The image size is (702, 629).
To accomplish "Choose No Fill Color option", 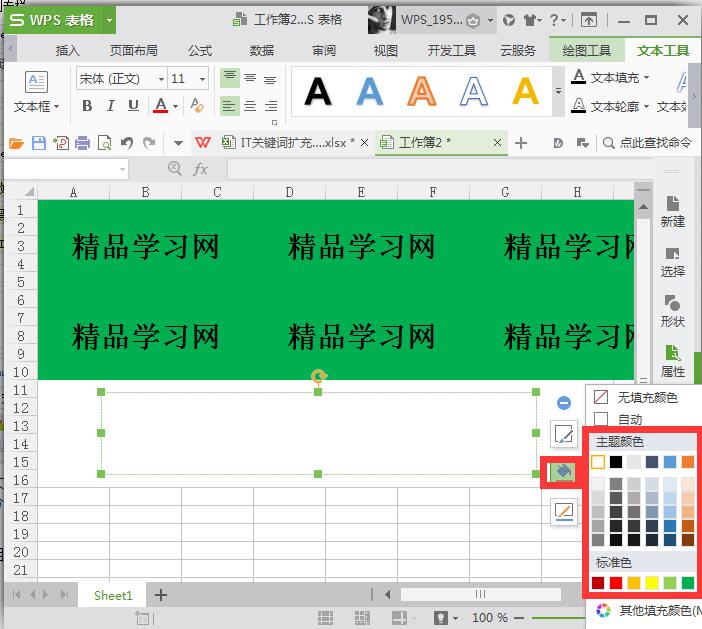I will pos(635,397).
